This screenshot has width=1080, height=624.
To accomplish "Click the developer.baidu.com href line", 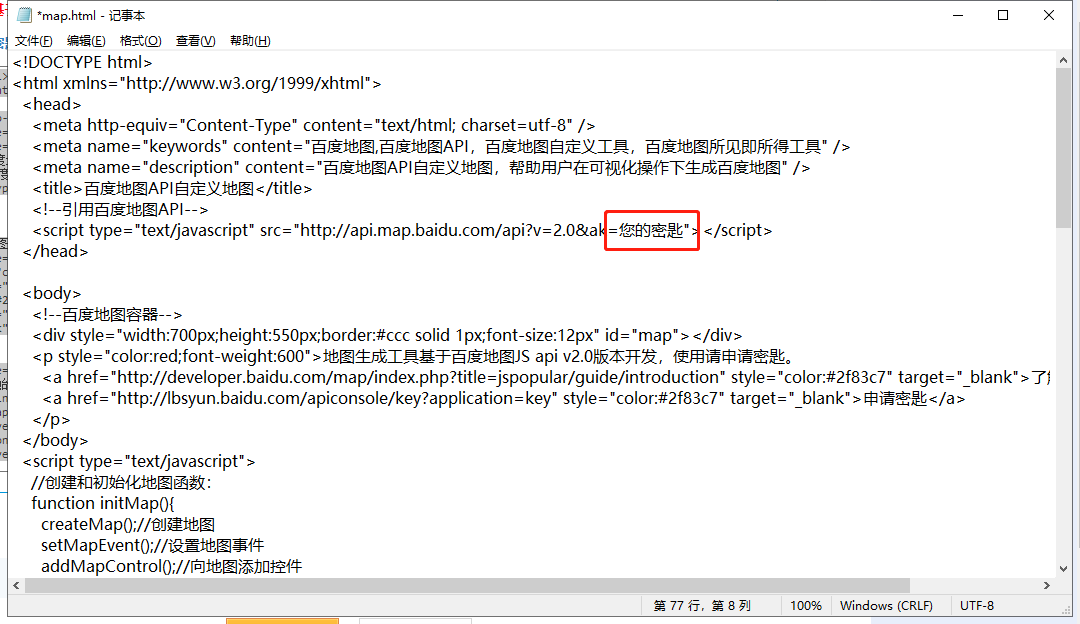I will 546,377.
